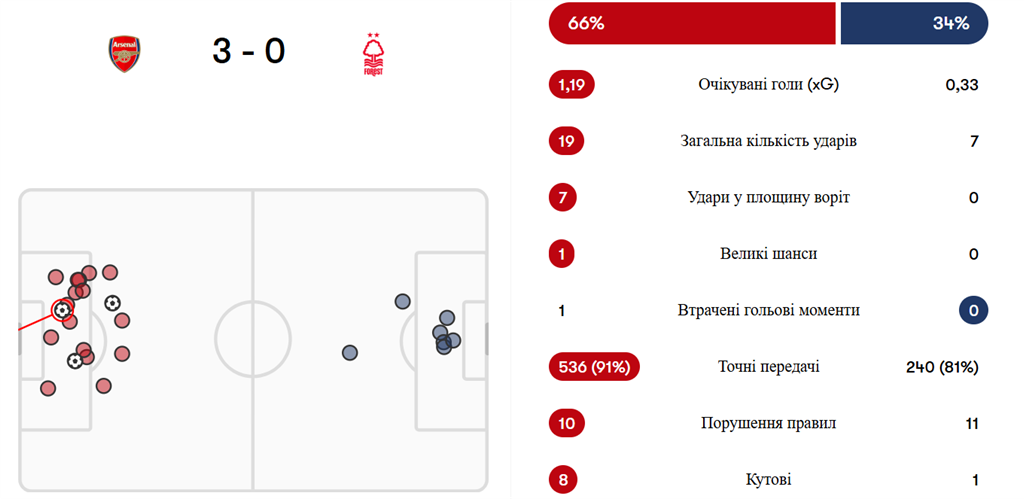
Task: Click the Arsenal club crest
Action: point(125,54)
